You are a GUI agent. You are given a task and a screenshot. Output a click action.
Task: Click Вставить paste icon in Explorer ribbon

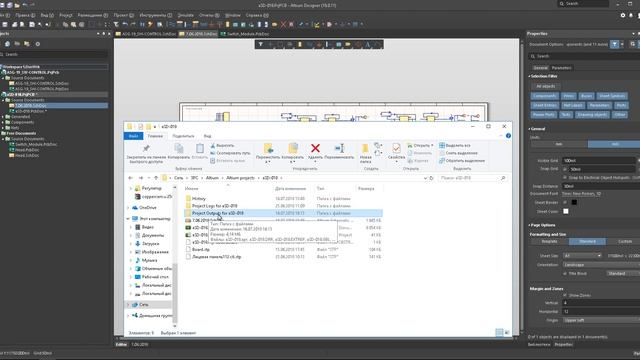coord(200,148)
